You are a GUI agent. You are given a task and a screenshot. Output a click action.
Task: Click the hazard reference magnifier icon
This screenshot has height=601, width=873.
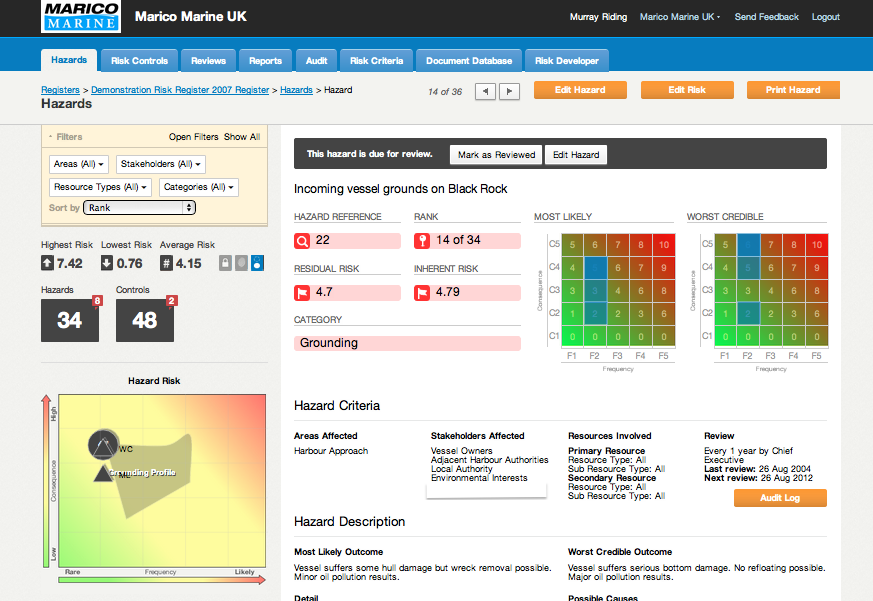point(303,240)
